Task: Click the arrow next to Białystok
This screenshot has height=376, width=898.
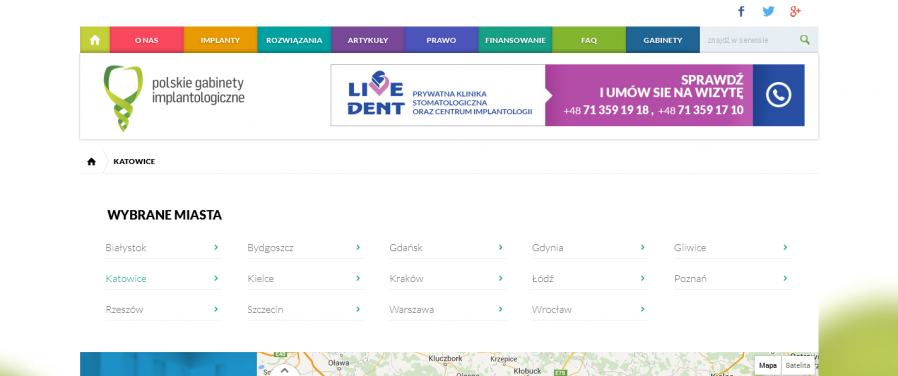Action: (x=216, y=247)
